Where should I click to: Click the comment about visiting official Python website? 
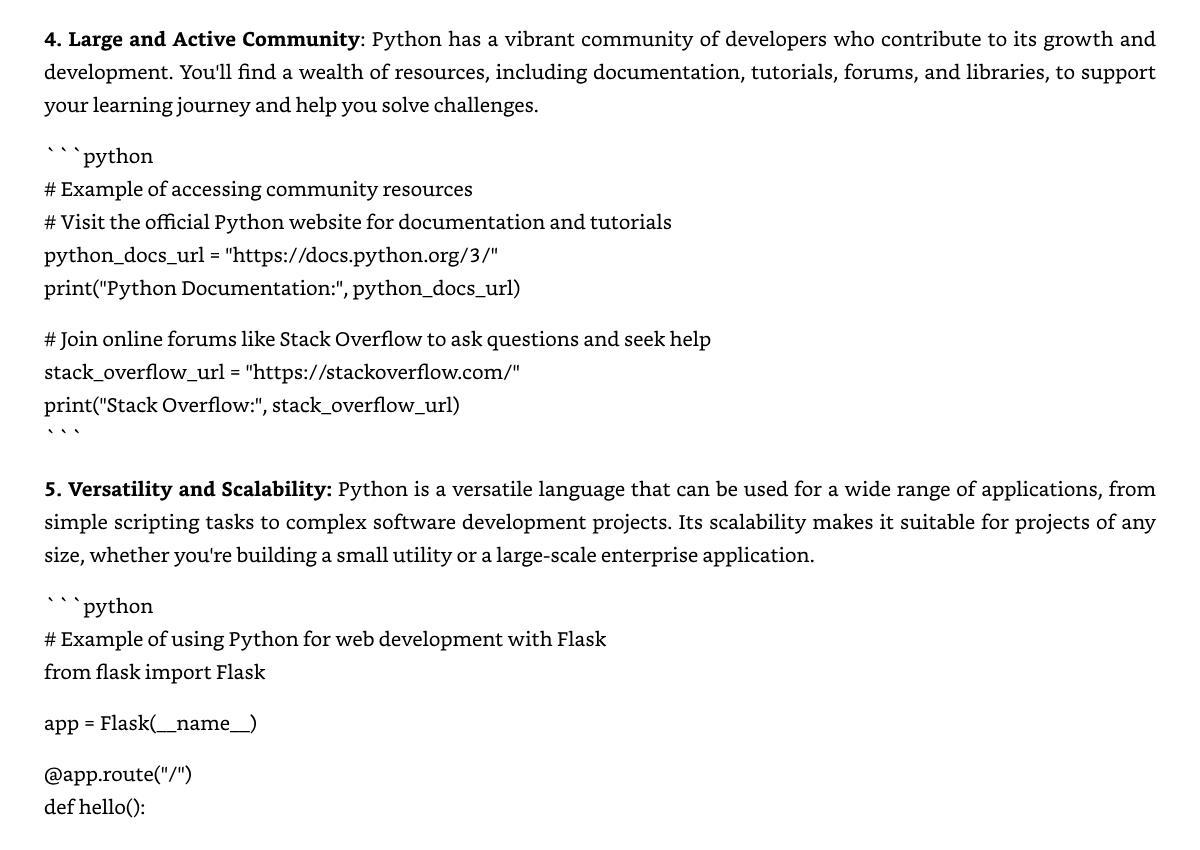tap(358, 222)
